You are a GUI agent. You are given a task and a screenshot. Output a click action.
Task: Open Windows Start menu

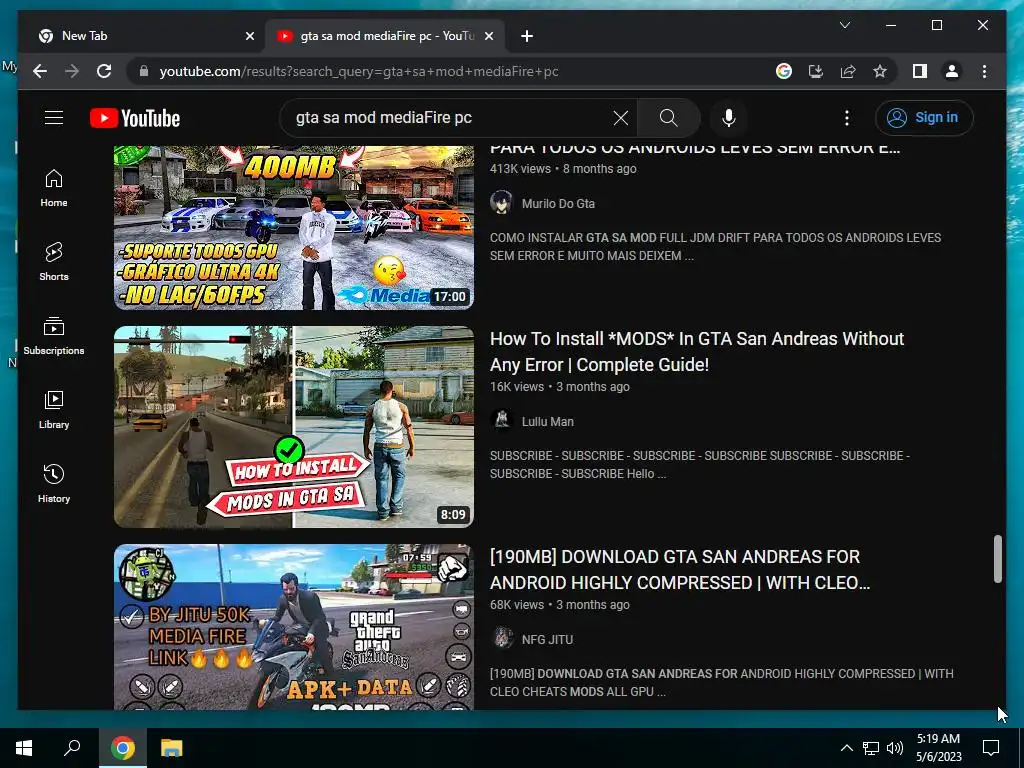tap(24, 748)
